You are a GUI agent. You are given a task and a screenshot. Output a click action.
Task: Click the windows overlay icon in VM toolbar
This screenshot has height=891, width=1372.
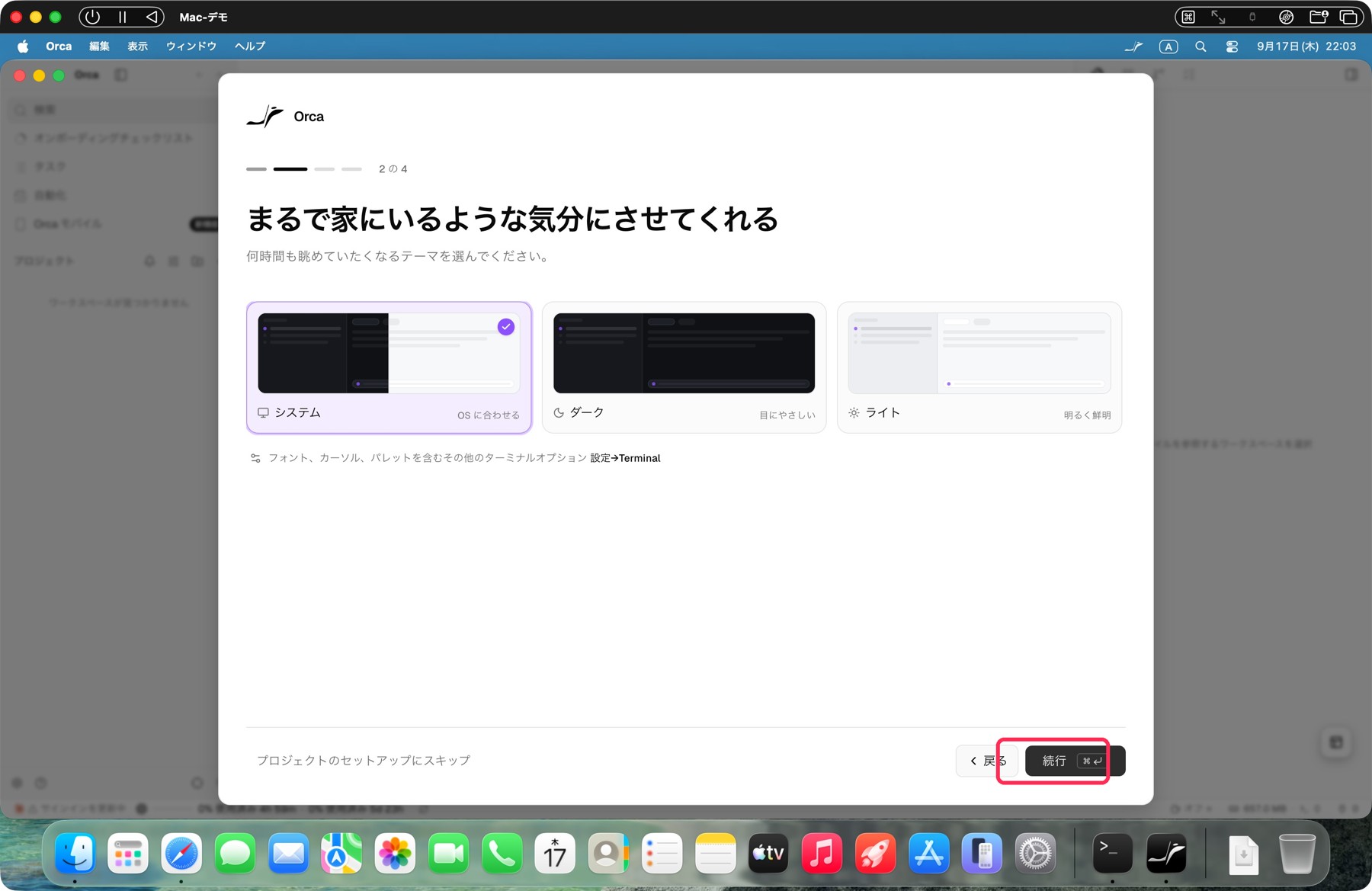point(1348,17)
